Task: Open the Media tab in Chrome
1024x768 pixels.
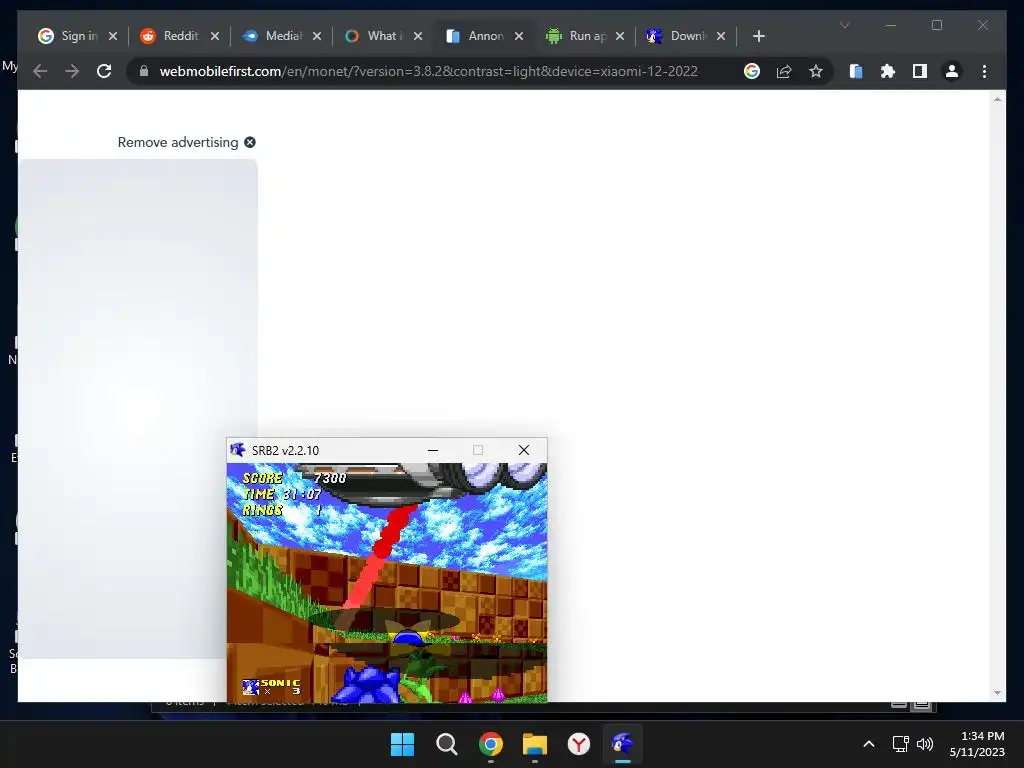Action: pyautogui.click(x=273, y=36)
